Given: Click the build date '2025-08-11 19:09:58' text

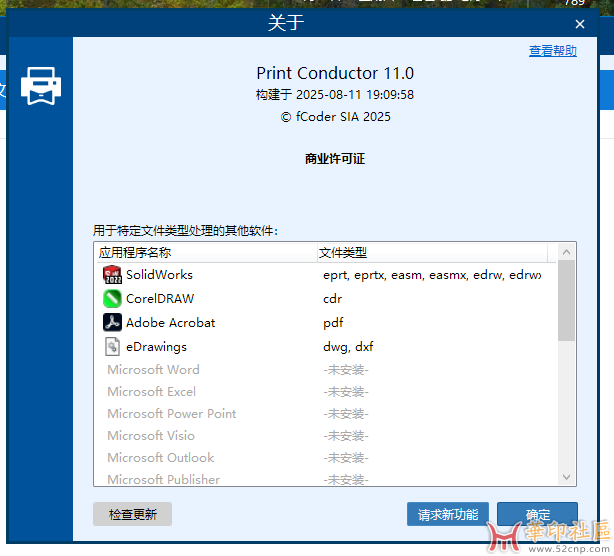Looking at the screenshot, I should 355,94.
